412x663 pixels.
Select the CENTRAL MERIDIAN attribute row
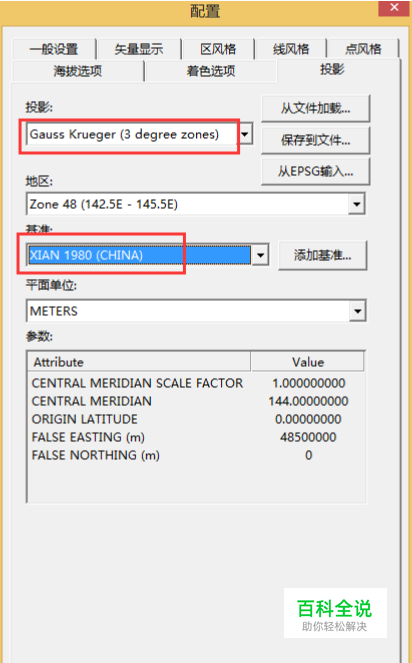[196, 401]
